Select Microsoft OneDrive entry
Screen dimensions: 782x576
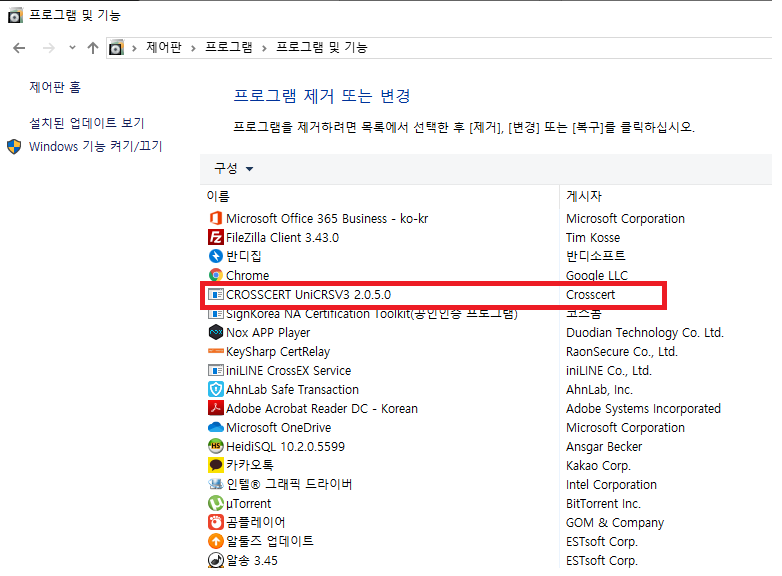pyautogui.click(x=278, y=427)
